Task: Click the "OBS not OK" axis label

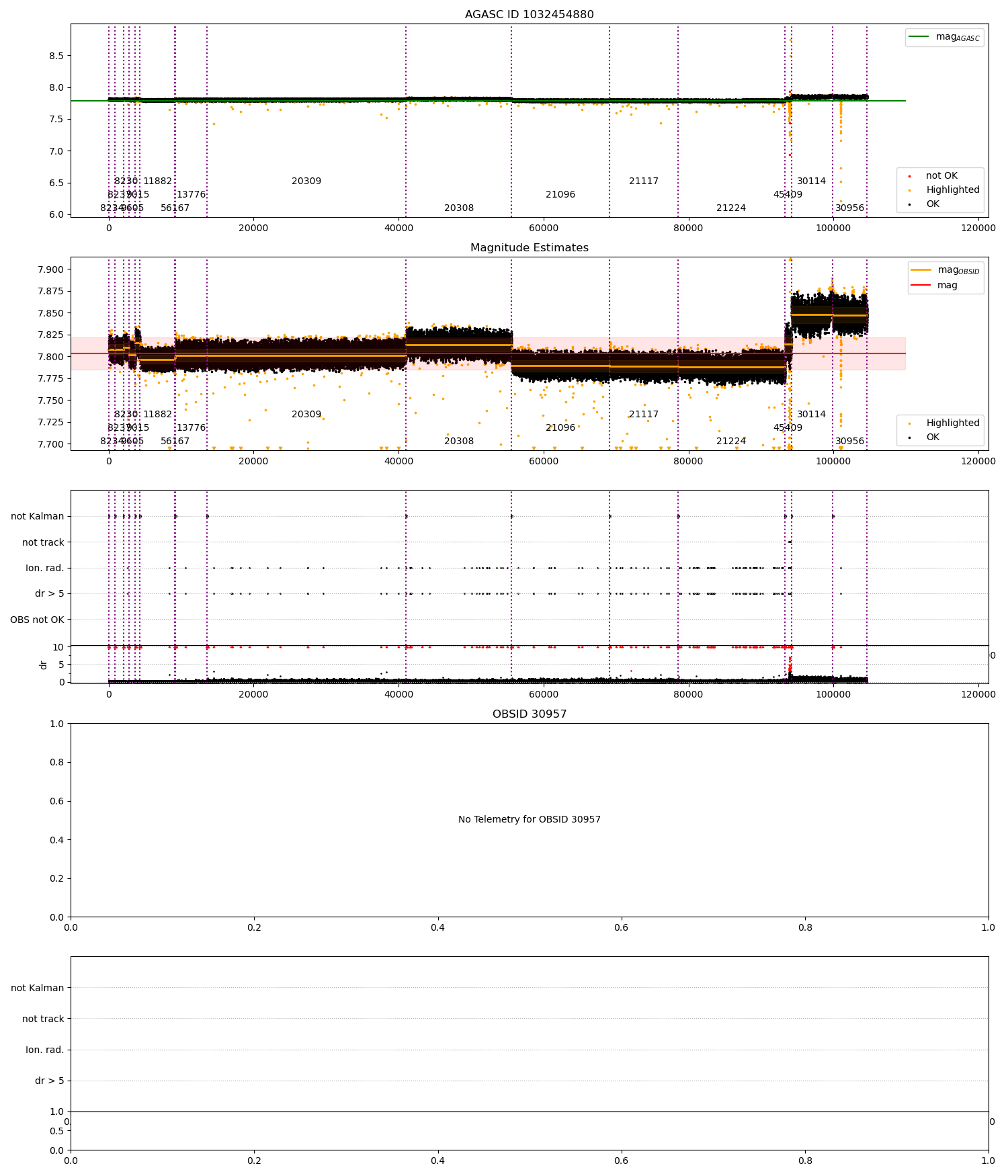Action: 37,620
